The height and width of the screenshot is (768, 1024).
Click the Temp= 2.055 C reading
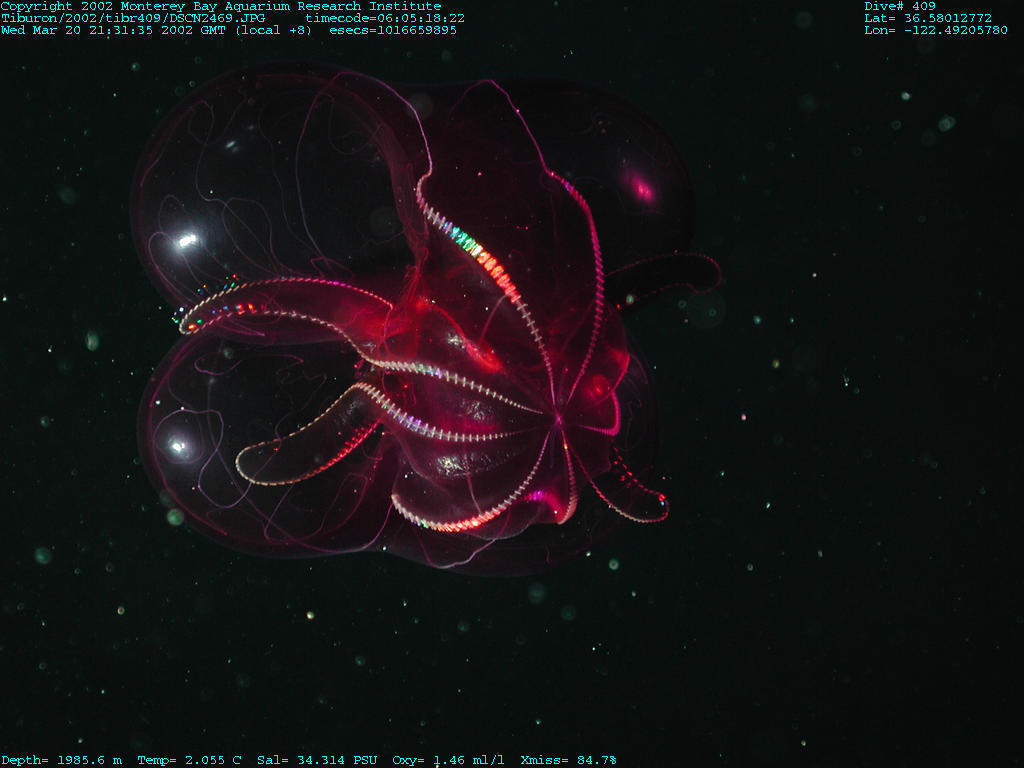(x=189, y=760)
